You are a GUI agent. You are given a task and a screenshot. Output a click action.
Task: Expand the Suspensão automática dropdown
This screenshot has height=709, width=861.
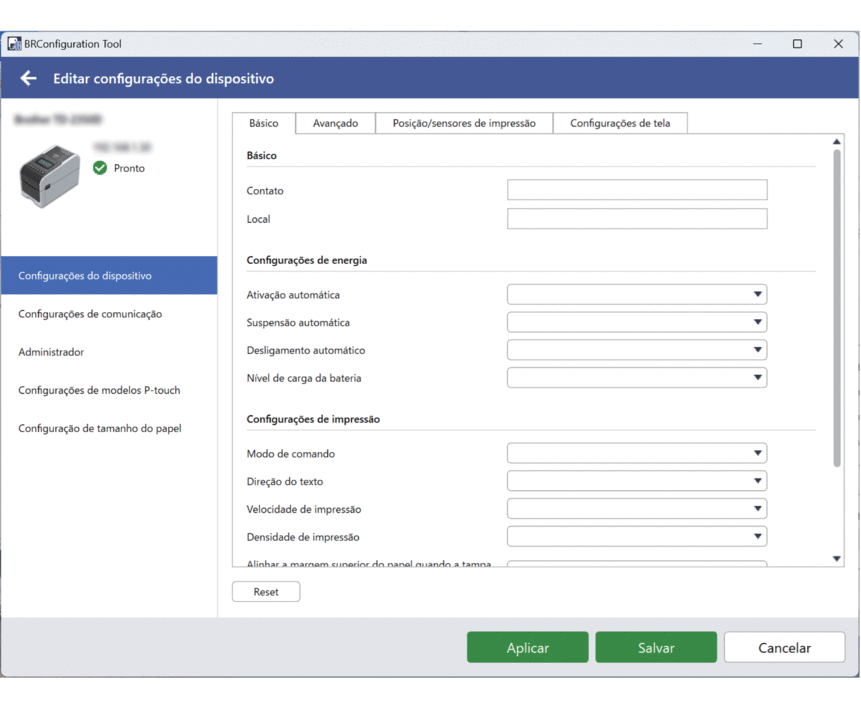pos(636,322)
